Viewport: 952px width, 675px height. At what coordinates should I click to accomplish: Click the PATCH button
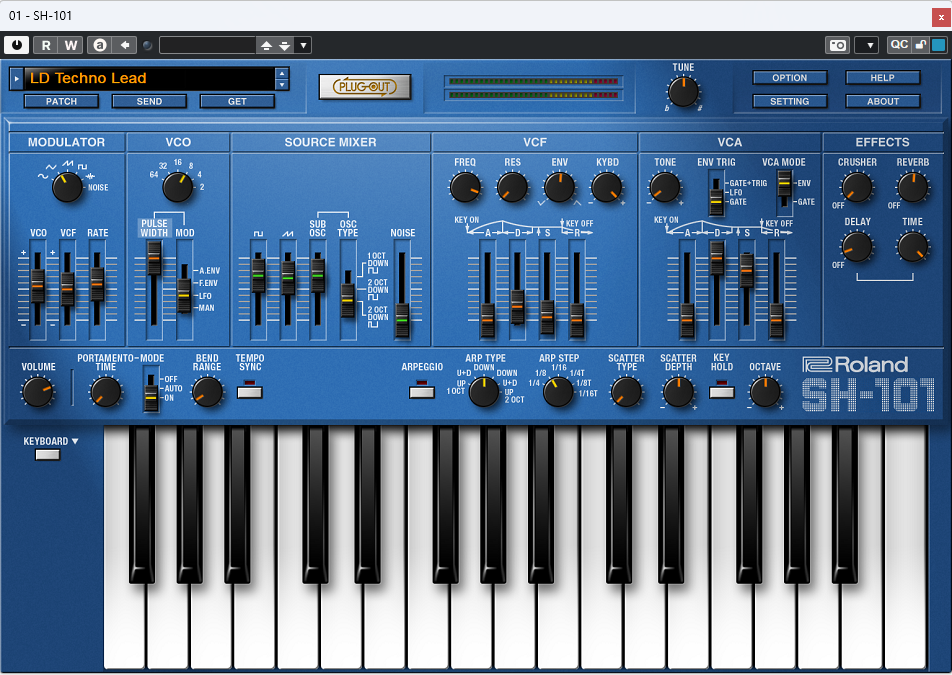(x=61, y=101)
